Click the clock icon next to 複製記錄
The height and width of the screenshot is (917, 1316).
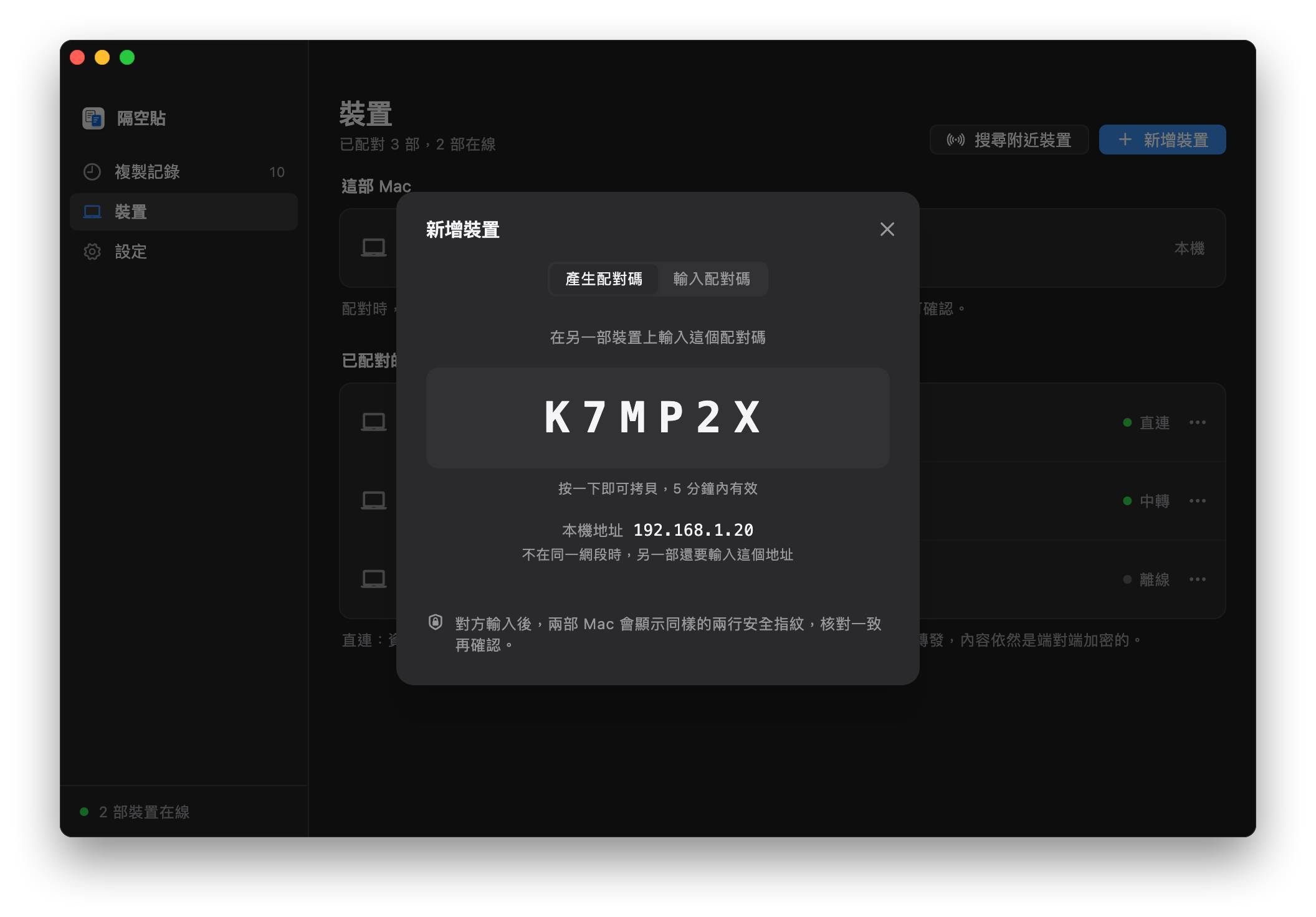92,172
